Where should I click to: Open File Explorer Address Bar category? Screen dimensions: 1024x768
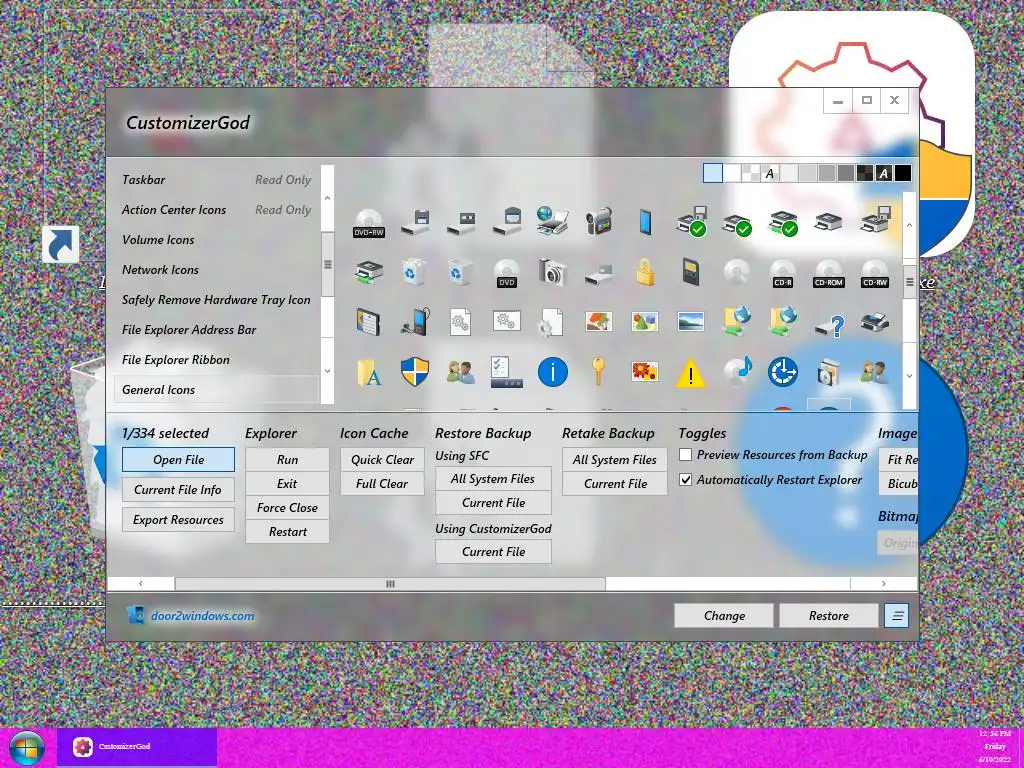coord(217,330)
